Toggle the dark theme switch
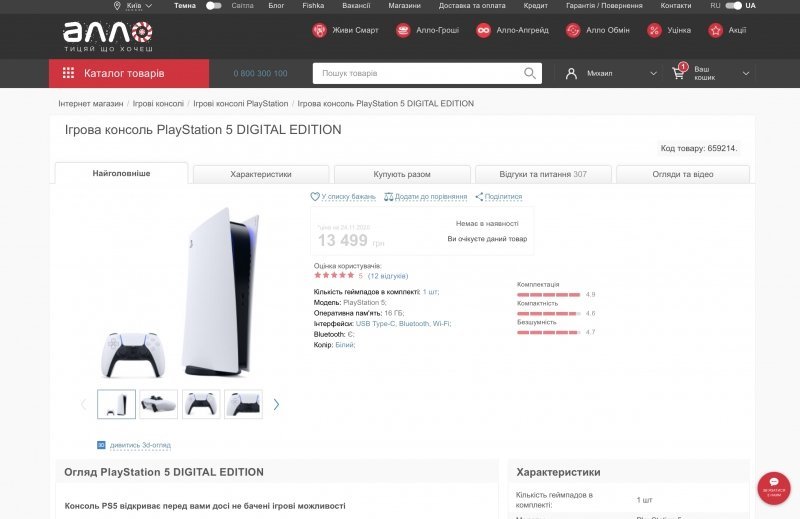 click(x=213, y=6)
